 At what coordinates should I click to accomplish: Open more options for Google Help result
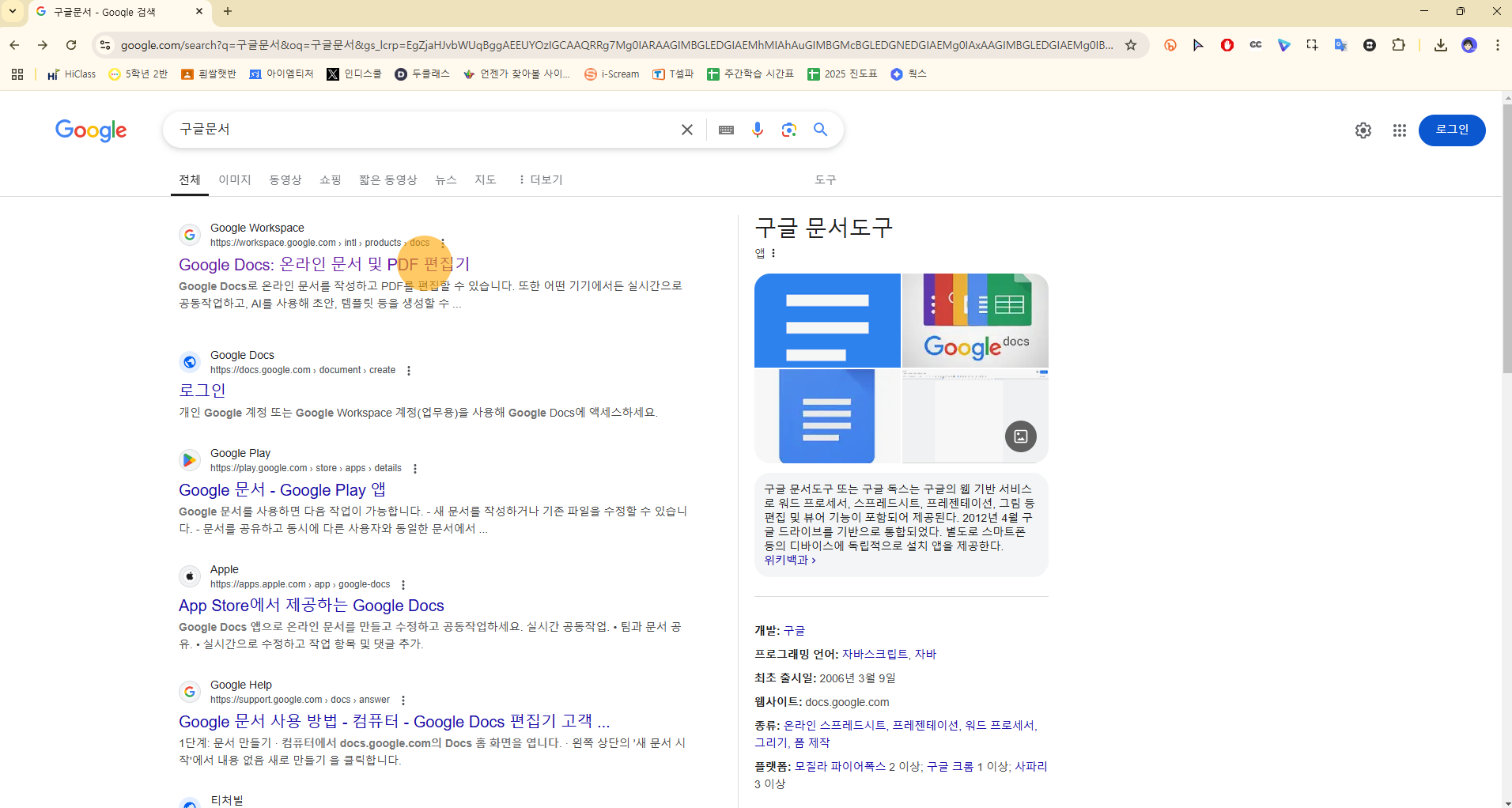coord(403,700)
